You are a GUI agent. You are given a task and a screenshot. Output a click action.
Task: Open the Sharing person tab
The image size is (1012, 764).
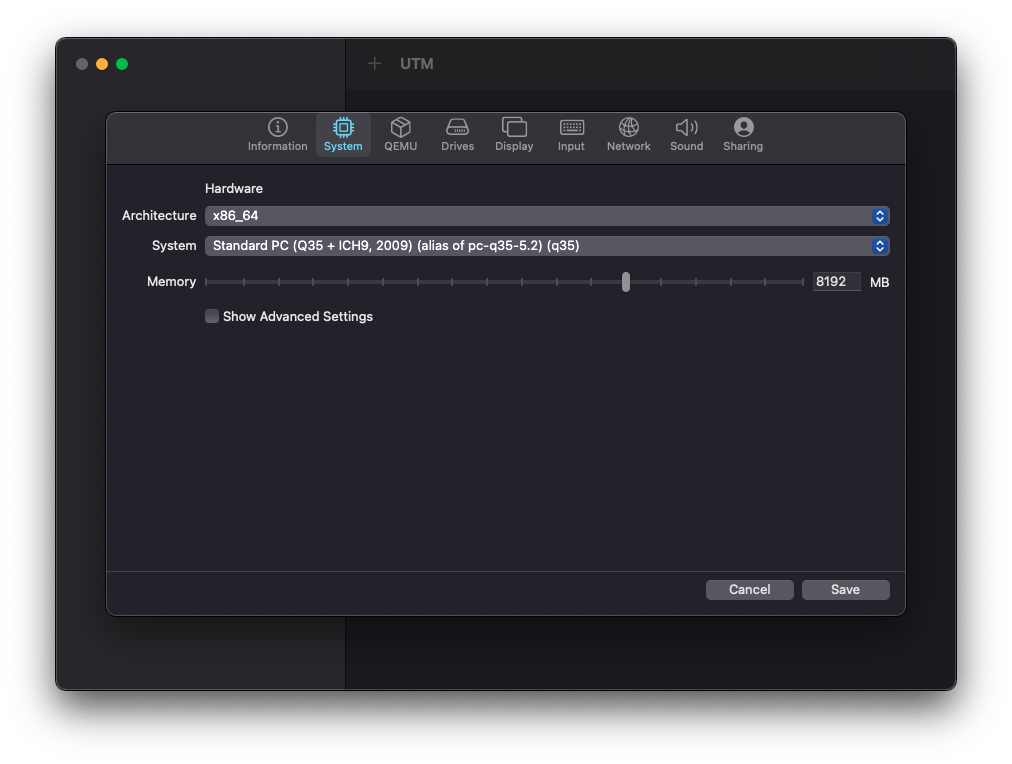(x=743, y=135)
